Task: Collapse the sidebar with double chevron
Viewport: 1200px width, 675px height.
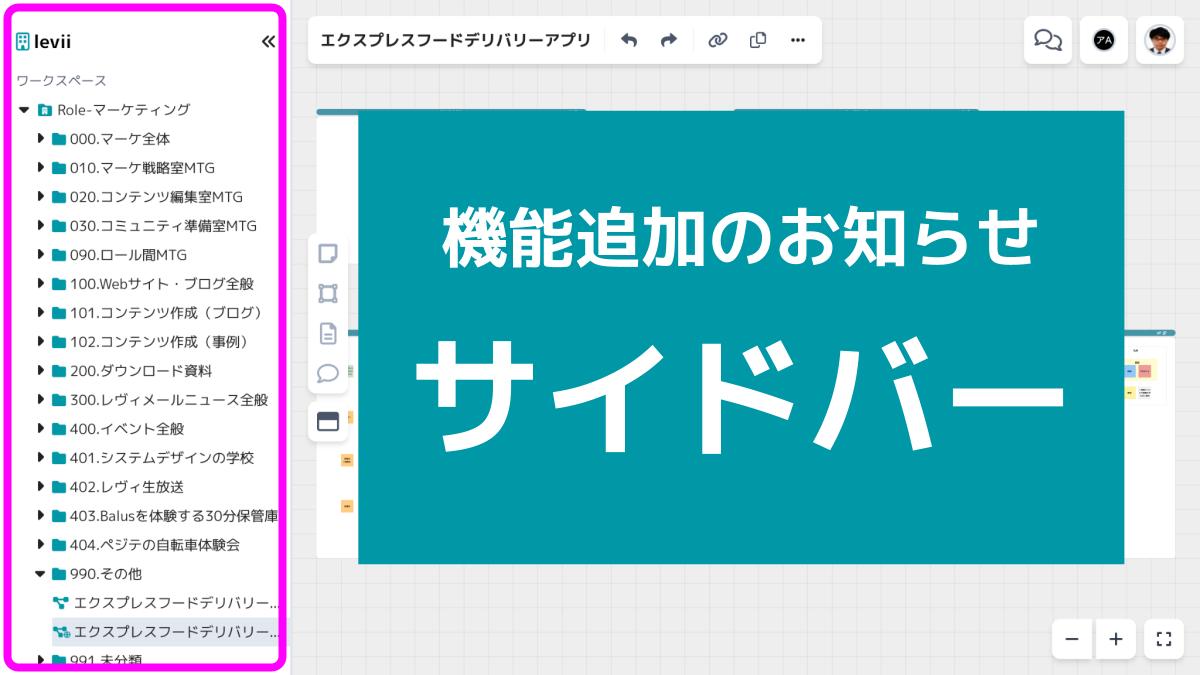Action: (x=268, y=42)
